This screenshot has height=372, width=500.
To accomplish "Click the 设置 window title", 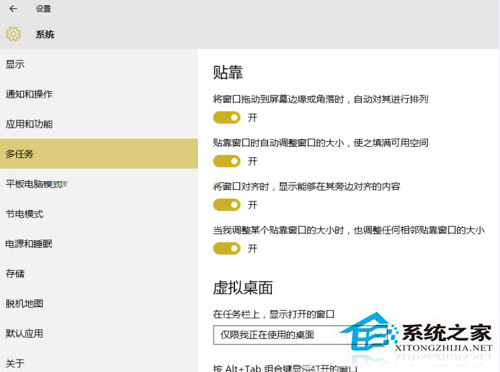I will pyautogui.click(x=43, y=9).
